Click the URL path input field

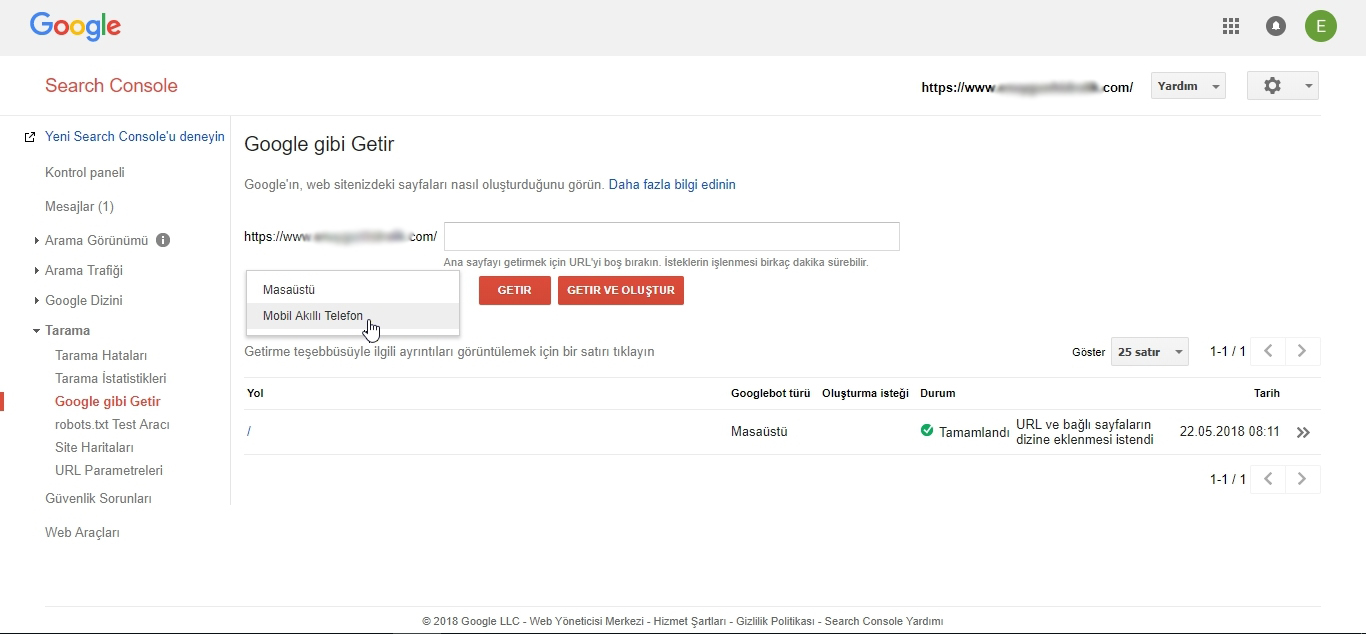click(x=672, y=236)
